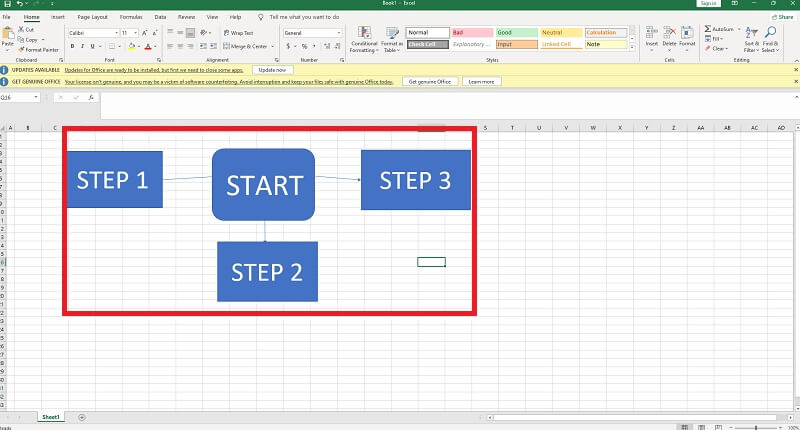Open the Fill Color dropdown arrow
The image size is (800, 430).
click(x=138, y=46)
